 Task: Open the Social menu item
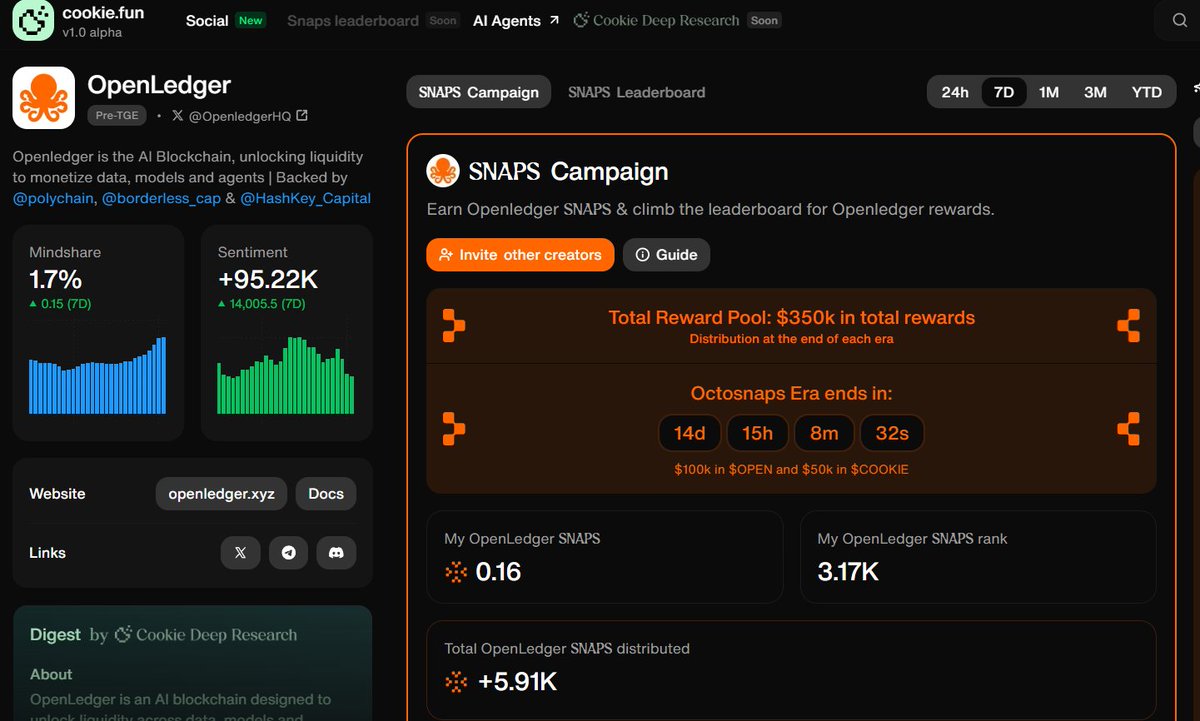(206, 19)
